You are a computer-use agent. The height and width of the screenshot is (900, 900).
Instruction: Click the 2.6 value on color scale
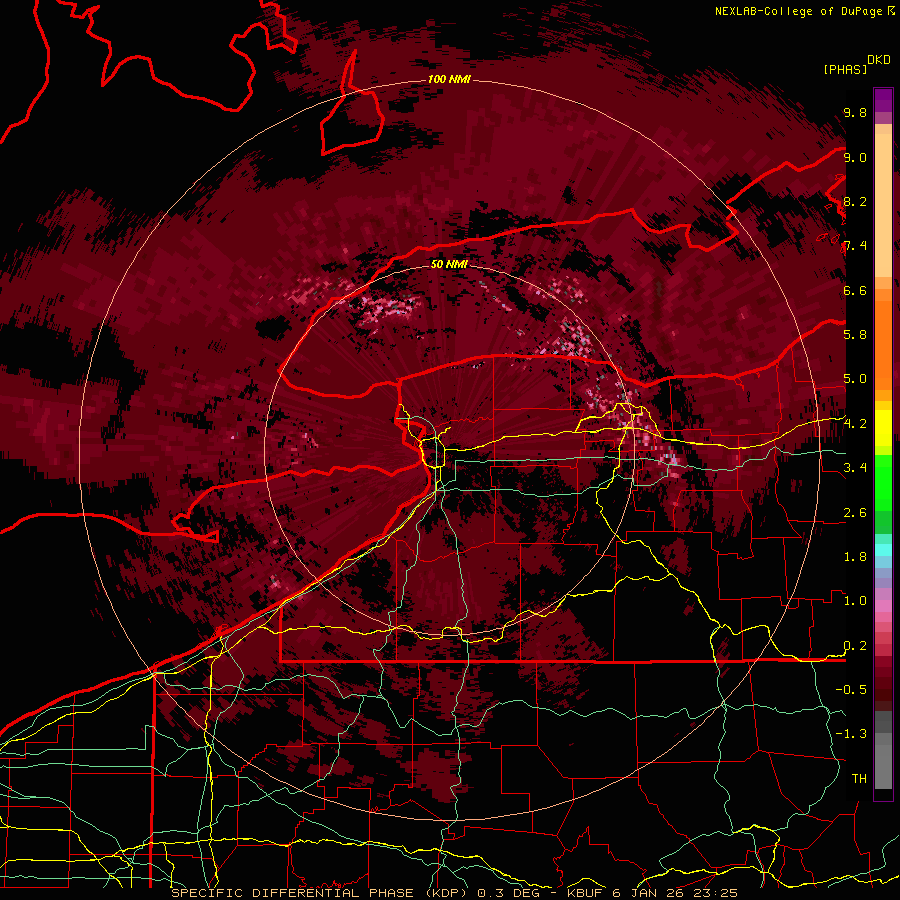(855, 513)
